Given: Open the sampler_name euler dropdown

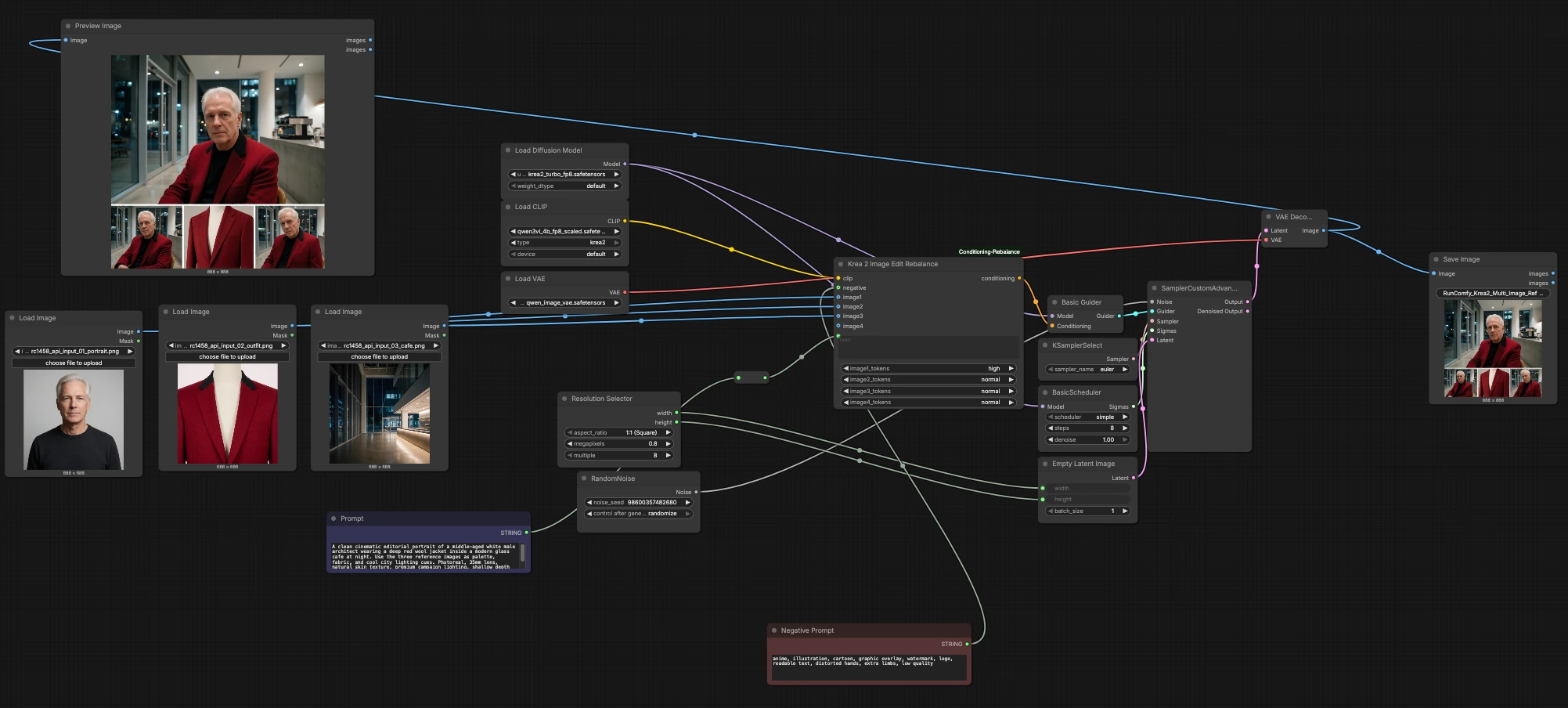Looking at the screenshot, I should click(1088, 369).
